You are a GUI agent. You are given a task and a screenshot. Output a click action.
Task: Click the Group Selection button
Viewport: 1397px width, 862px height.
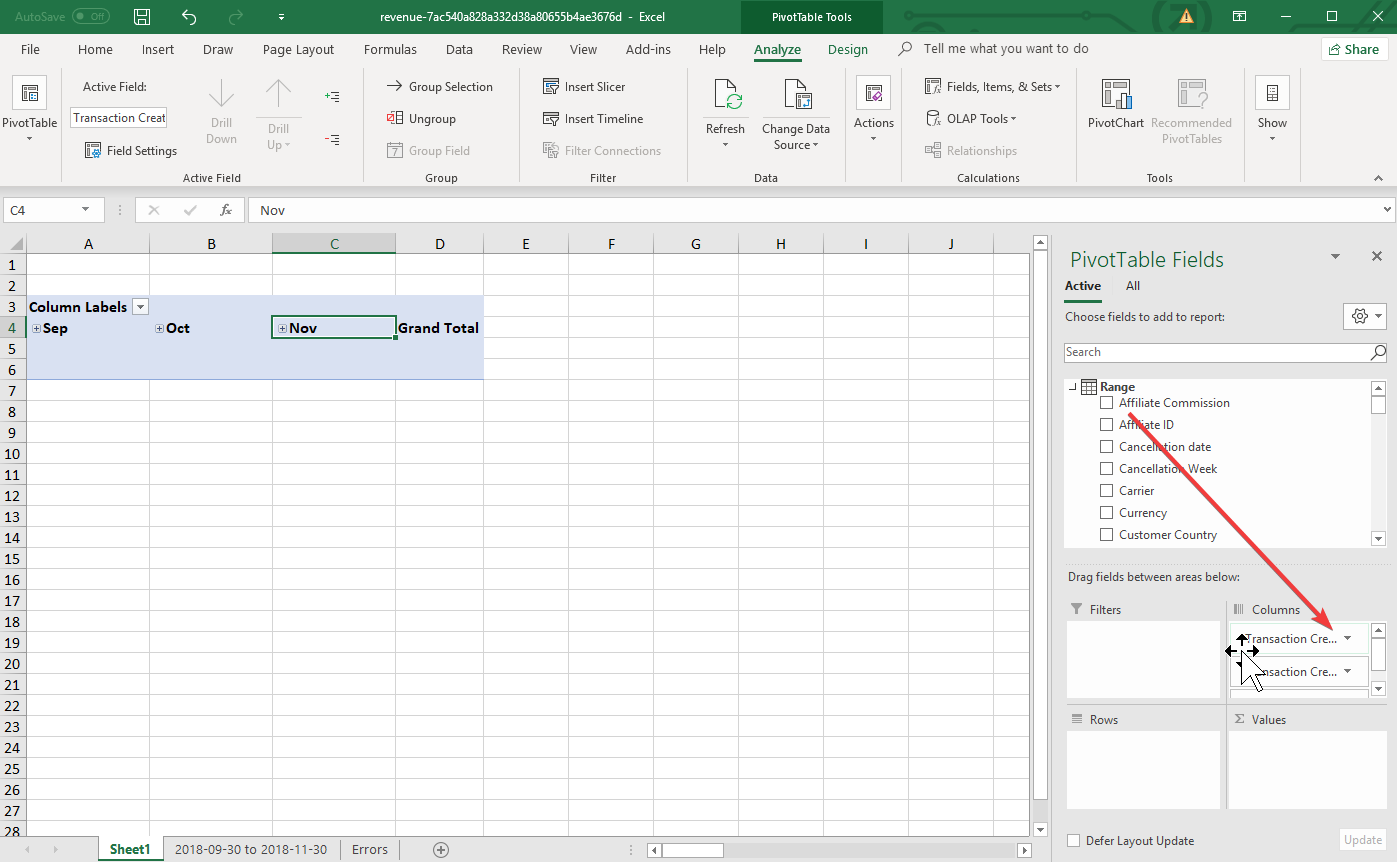coord(439,87)
